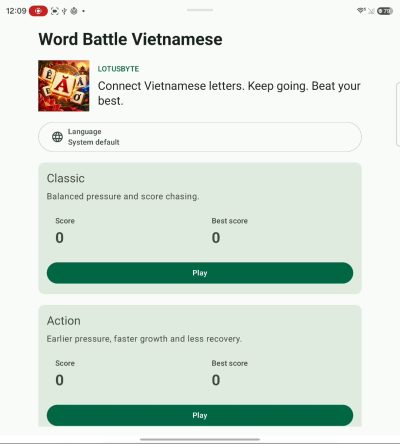Click the Word Battle Vietnamese title
The image size is (400, 444).
pyautogui.click(x=130, y=39)
